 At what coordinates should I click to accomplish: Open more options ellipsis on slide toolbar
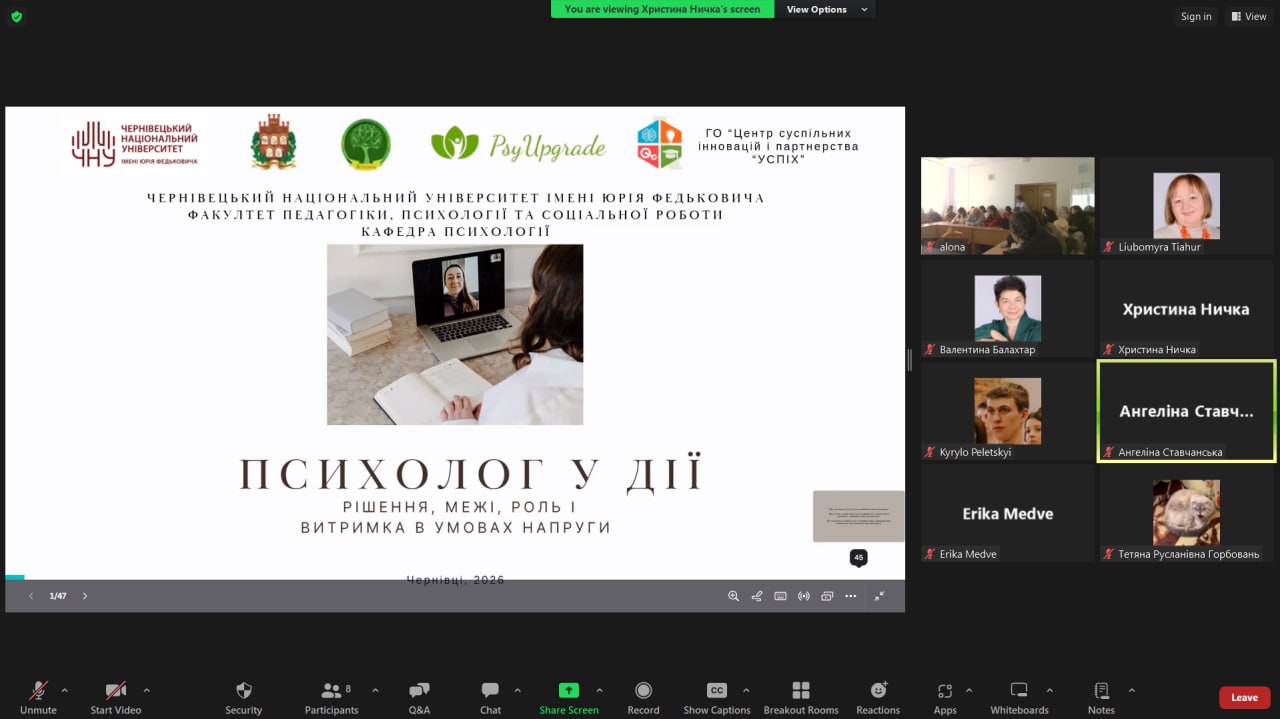click(850, 596)
